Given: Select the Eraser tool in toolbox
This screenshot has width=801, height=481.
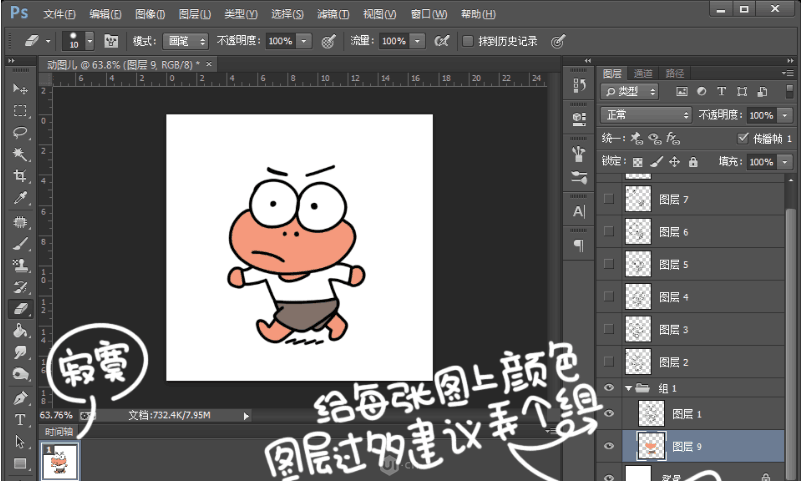Looking at the screenshot, I should point(20,309).
